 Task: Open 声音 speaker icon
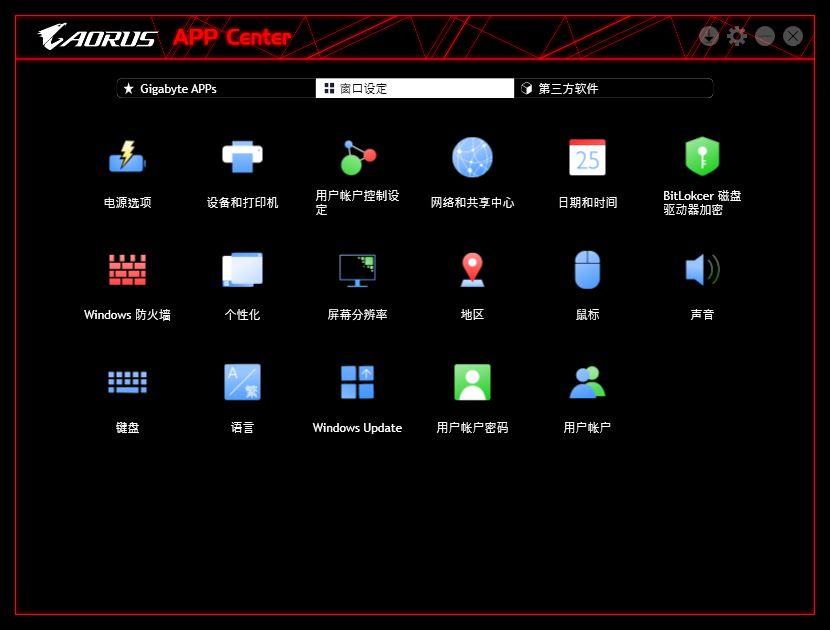[702, 270]
